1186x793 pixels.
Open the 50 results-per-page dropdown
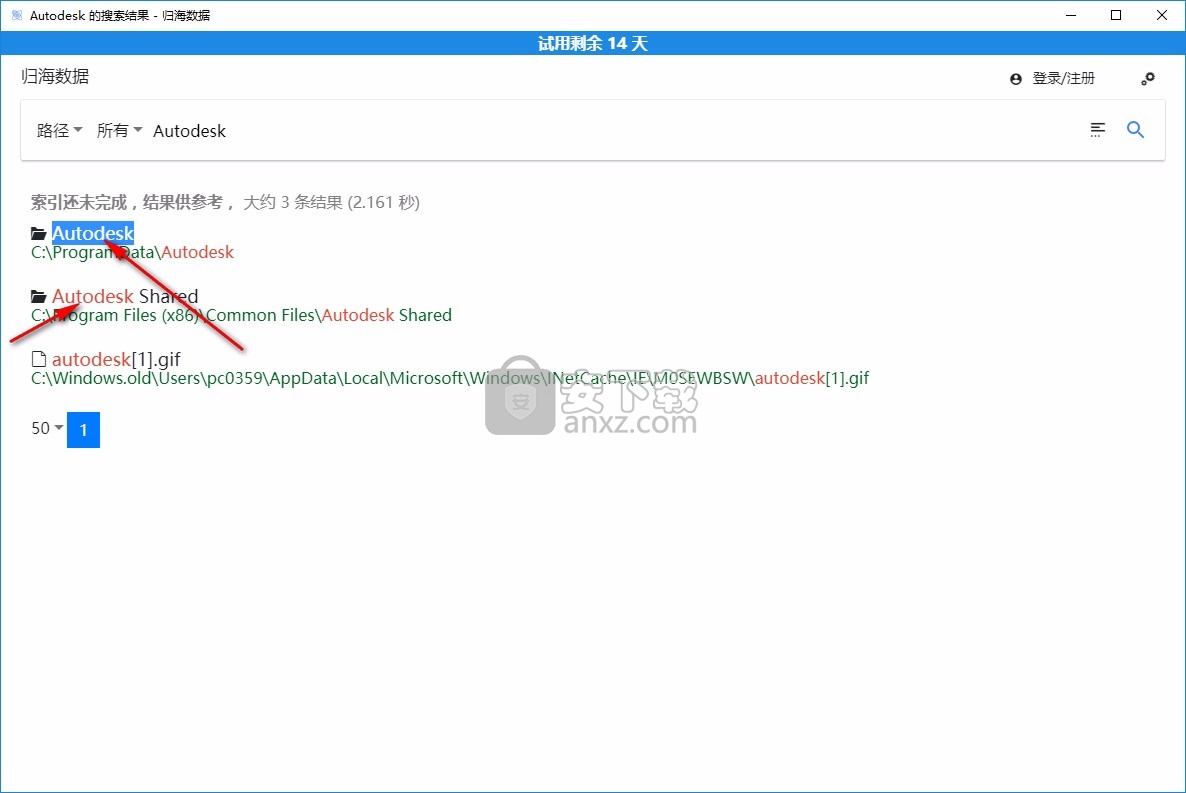[47, 428]
